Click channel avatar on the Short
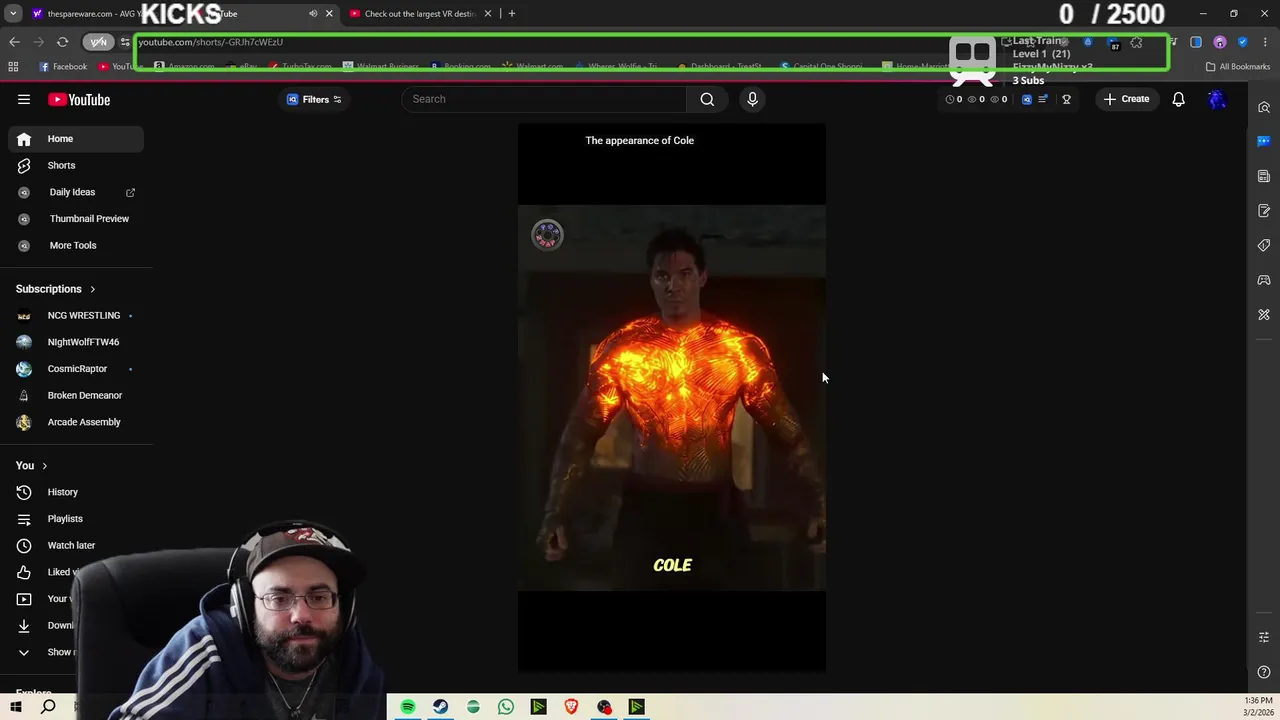This screenshot has height=720, width=1280. [x=547, y=235]
